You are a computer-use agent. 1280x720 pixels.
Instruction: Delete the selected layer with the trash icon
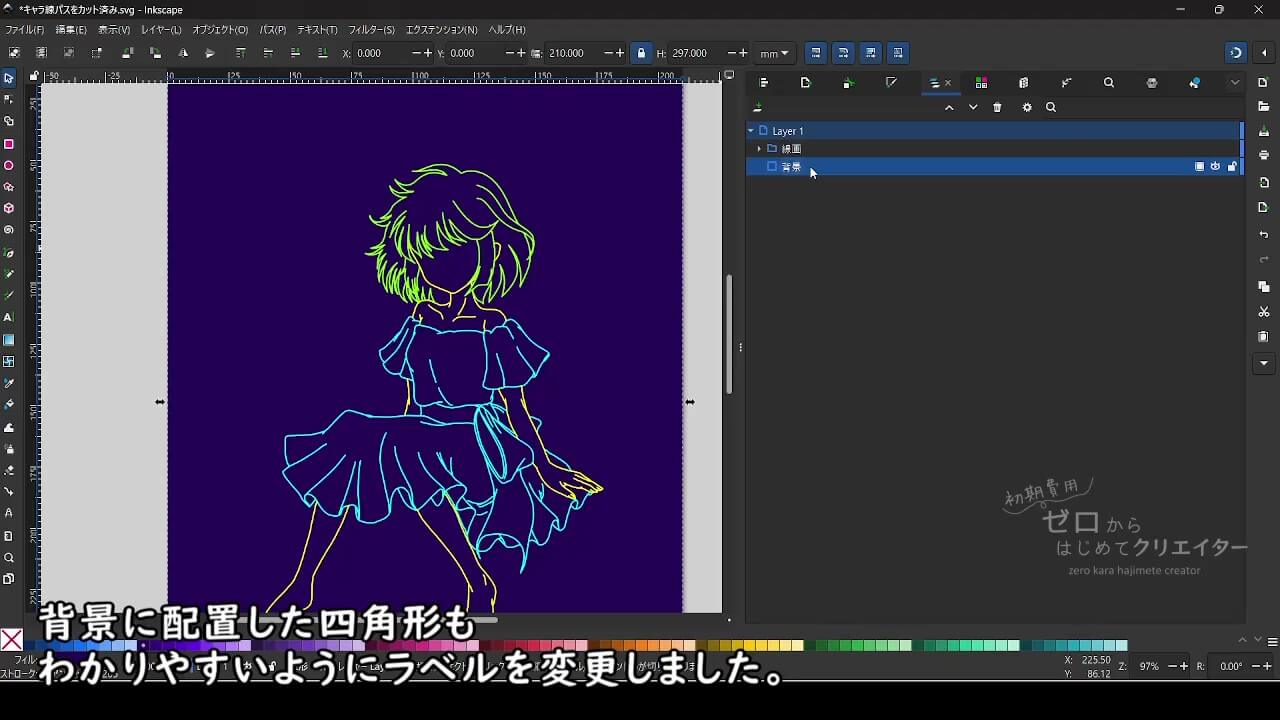tap(997, 108)
